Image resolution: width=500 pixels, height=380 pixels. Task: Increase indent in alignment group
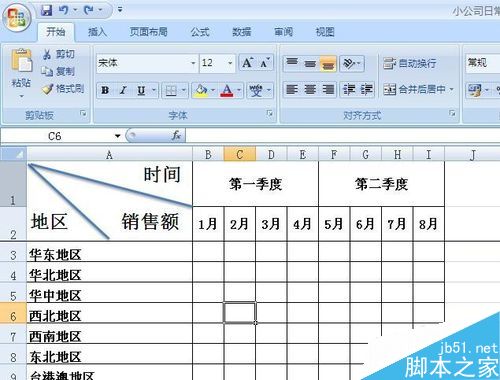point(366,89)
